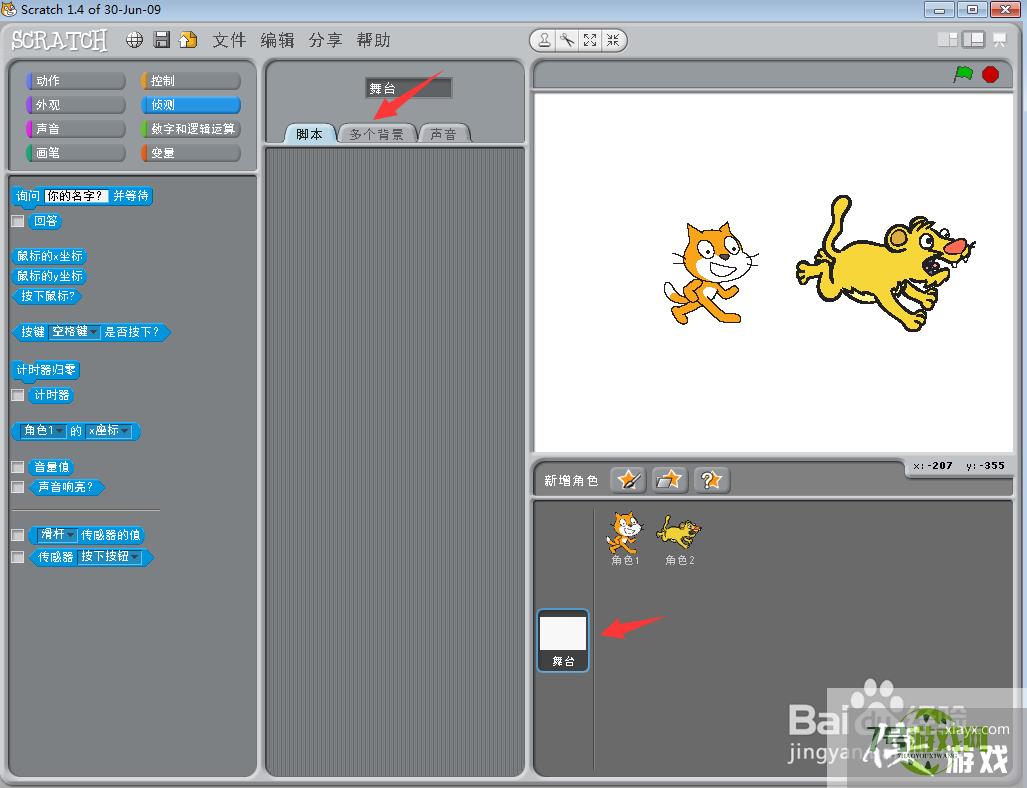This screenshot has height=788, width=1027.
Task: Toggle the 计时器 checkbox
Action: click(x=18, y=396)
